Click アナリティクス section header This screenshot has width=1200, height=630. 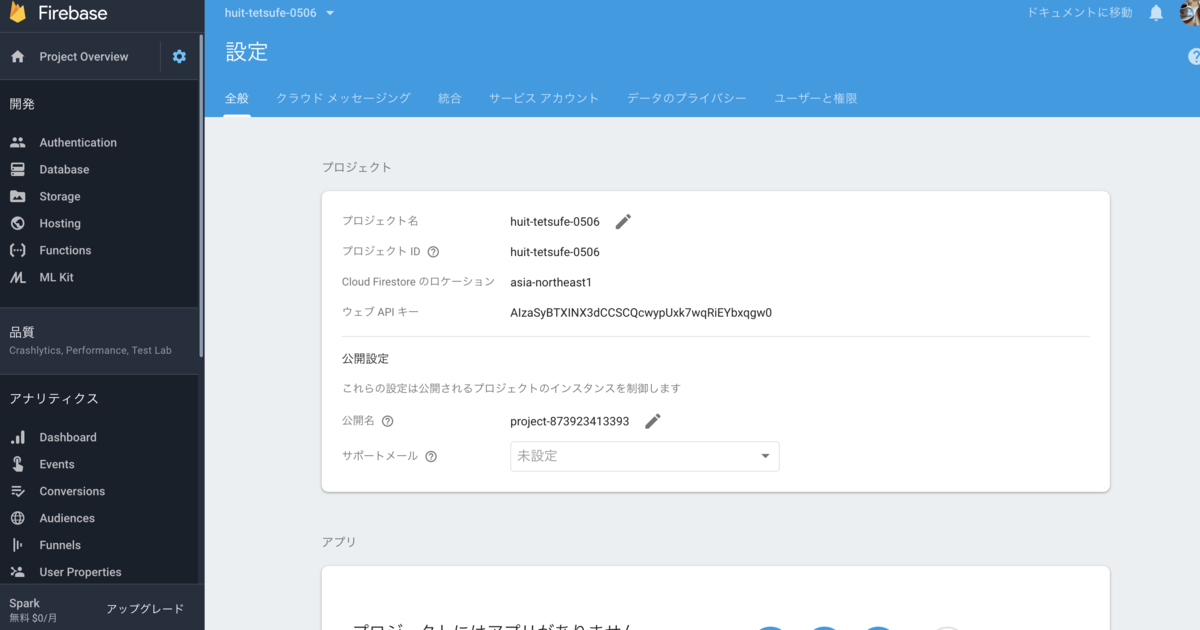tap(54, 399)
